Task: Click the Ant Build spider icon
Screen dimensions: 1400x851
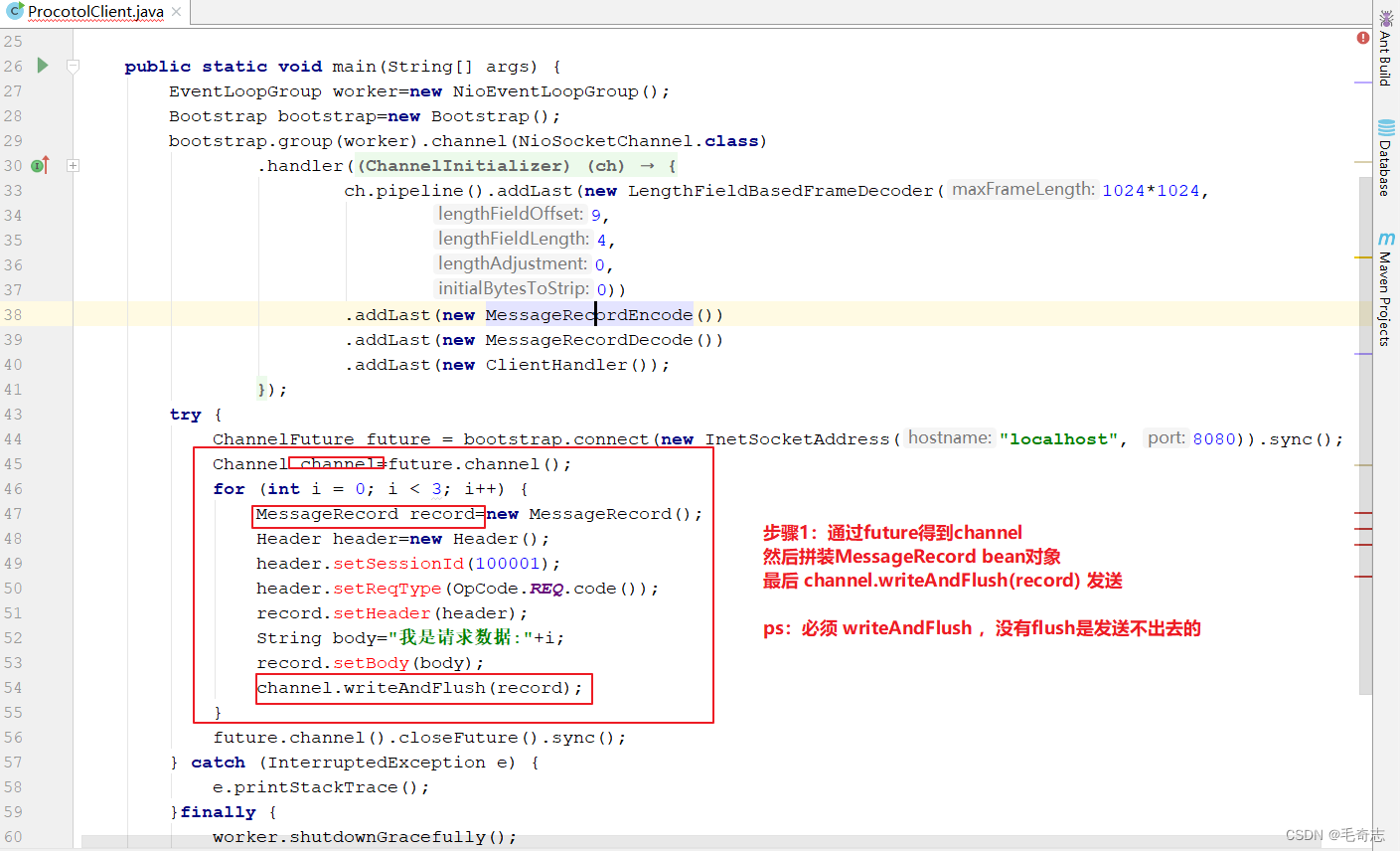Action: [x=1386, y=18]
